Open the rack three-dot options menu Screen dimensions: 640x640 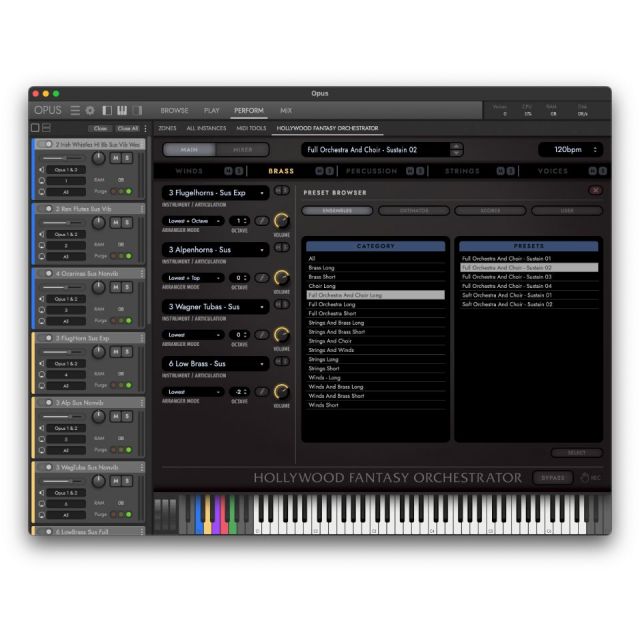click(145, 128)
